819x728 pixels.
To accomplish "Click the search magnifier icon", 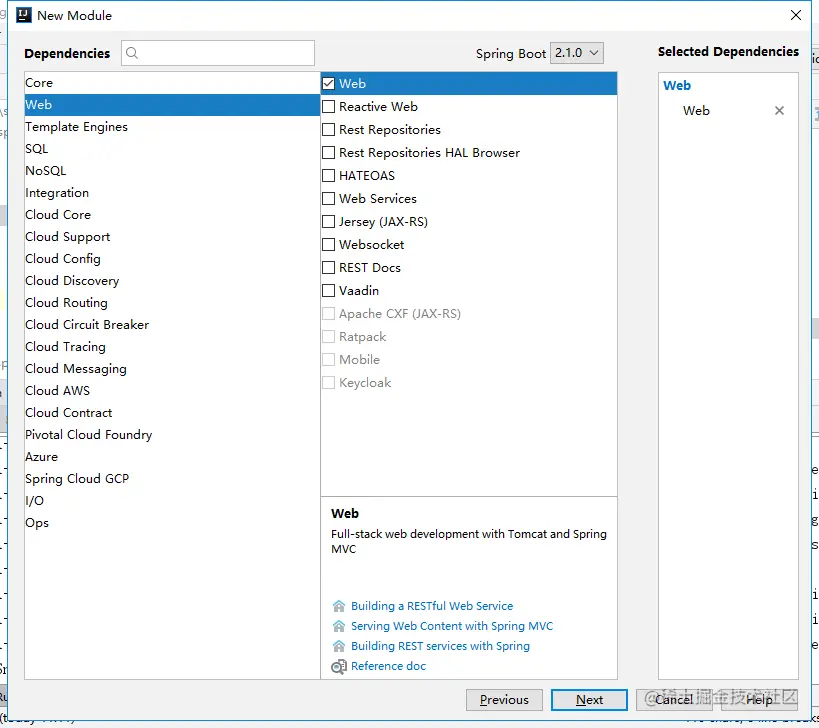I will point(132,53).
